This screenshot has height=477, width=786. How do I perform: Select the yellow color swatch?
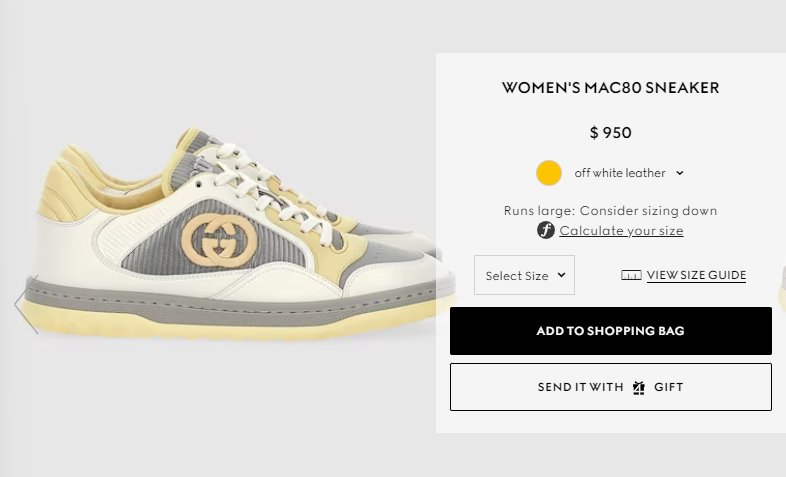pos(549,173)
